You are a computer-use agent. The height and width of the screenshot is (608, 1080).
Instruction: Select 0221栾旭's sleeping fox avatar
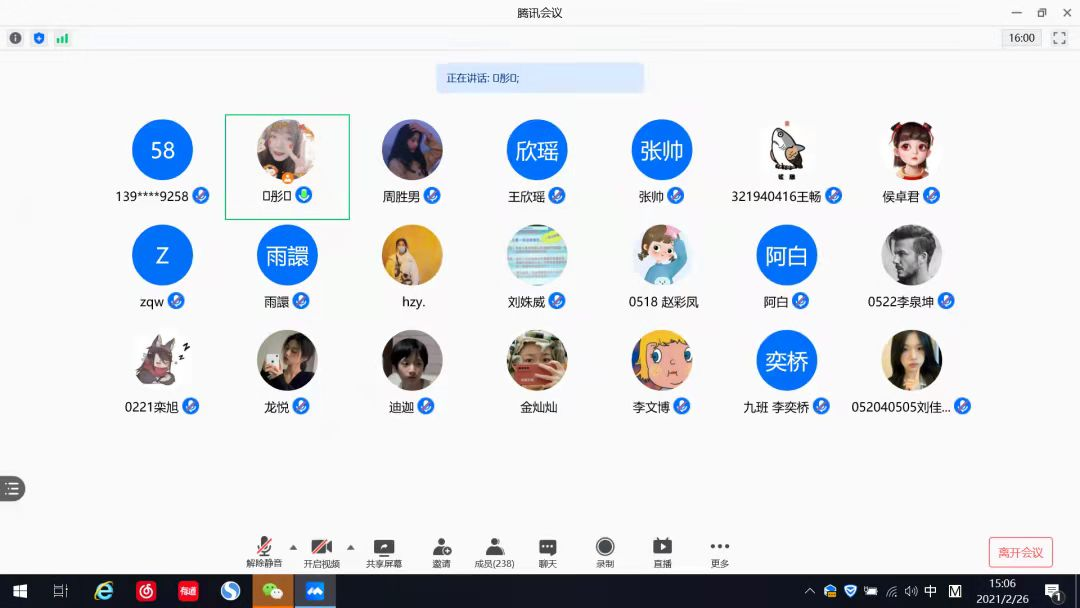[x=163, y=361]
